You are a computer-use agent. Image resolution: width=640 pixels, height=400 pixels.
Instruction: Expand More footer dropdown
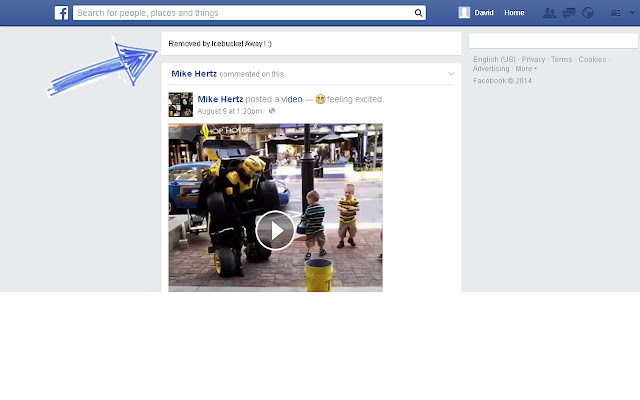point(526,69)
